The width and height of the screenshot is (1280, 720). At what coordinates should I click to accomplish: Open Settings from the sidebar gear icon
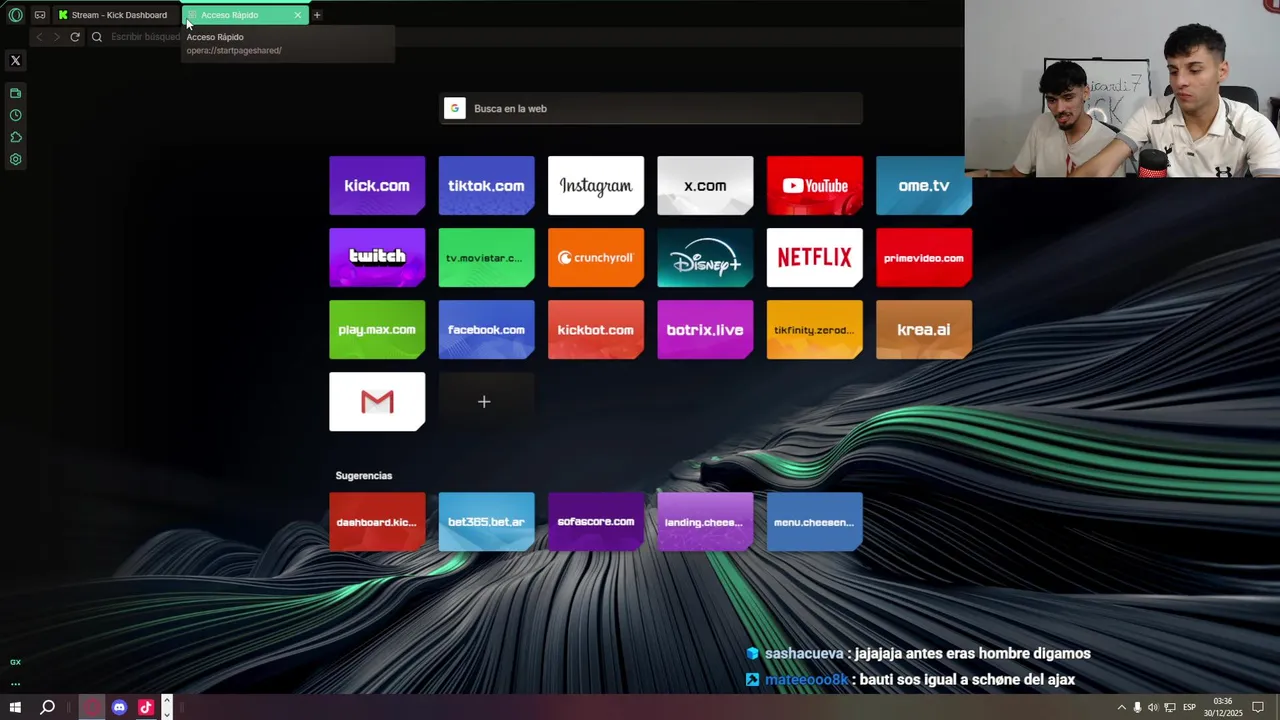15,159
